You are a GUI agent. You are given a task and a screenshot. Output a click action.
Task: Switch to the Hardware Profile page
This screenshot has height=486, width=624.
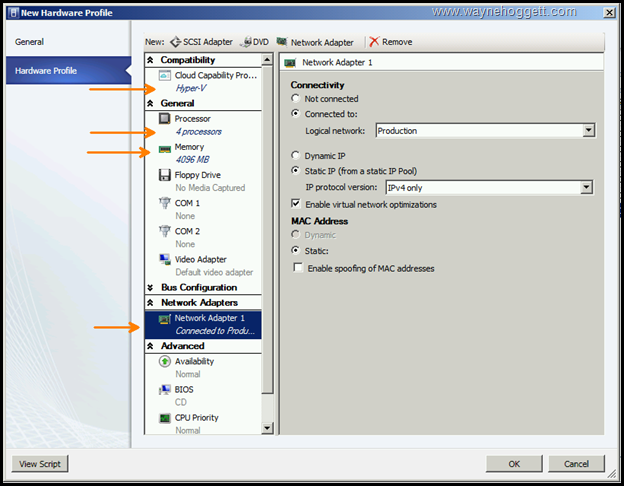(68, 70)
